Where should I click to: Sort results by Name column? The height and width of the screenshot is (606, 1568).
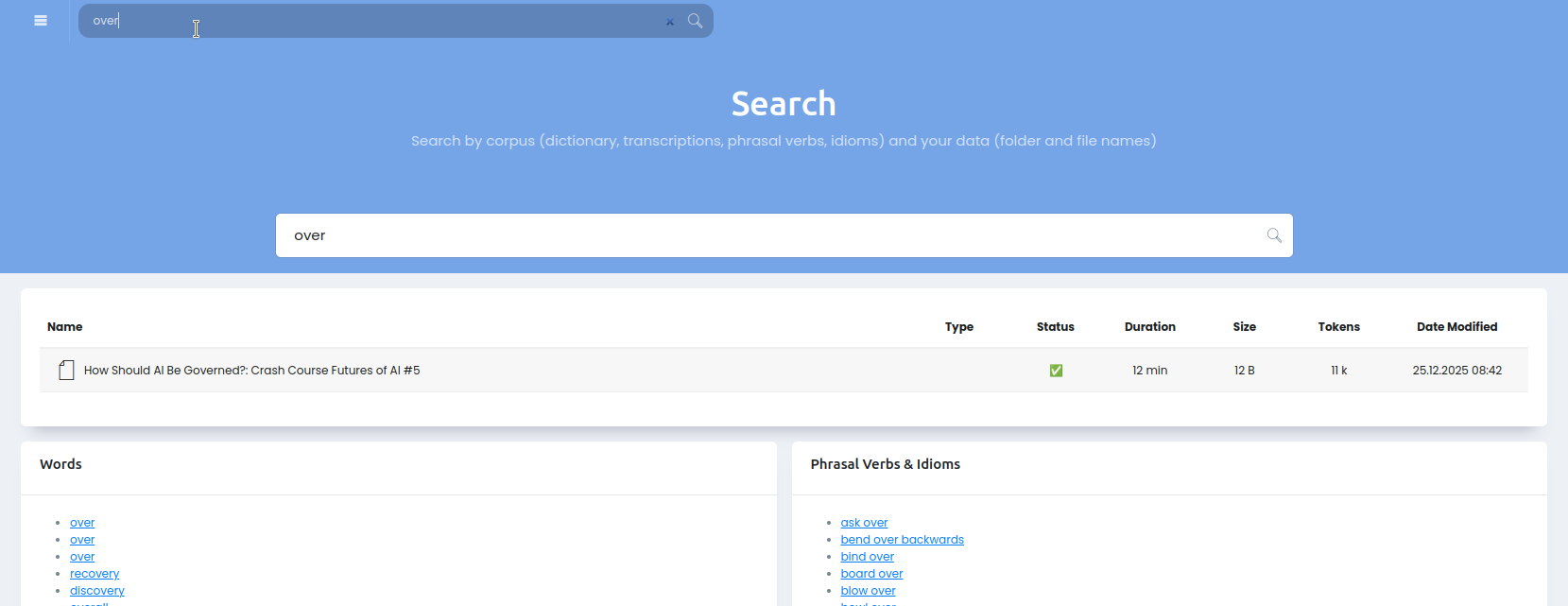tap(64, 327)
